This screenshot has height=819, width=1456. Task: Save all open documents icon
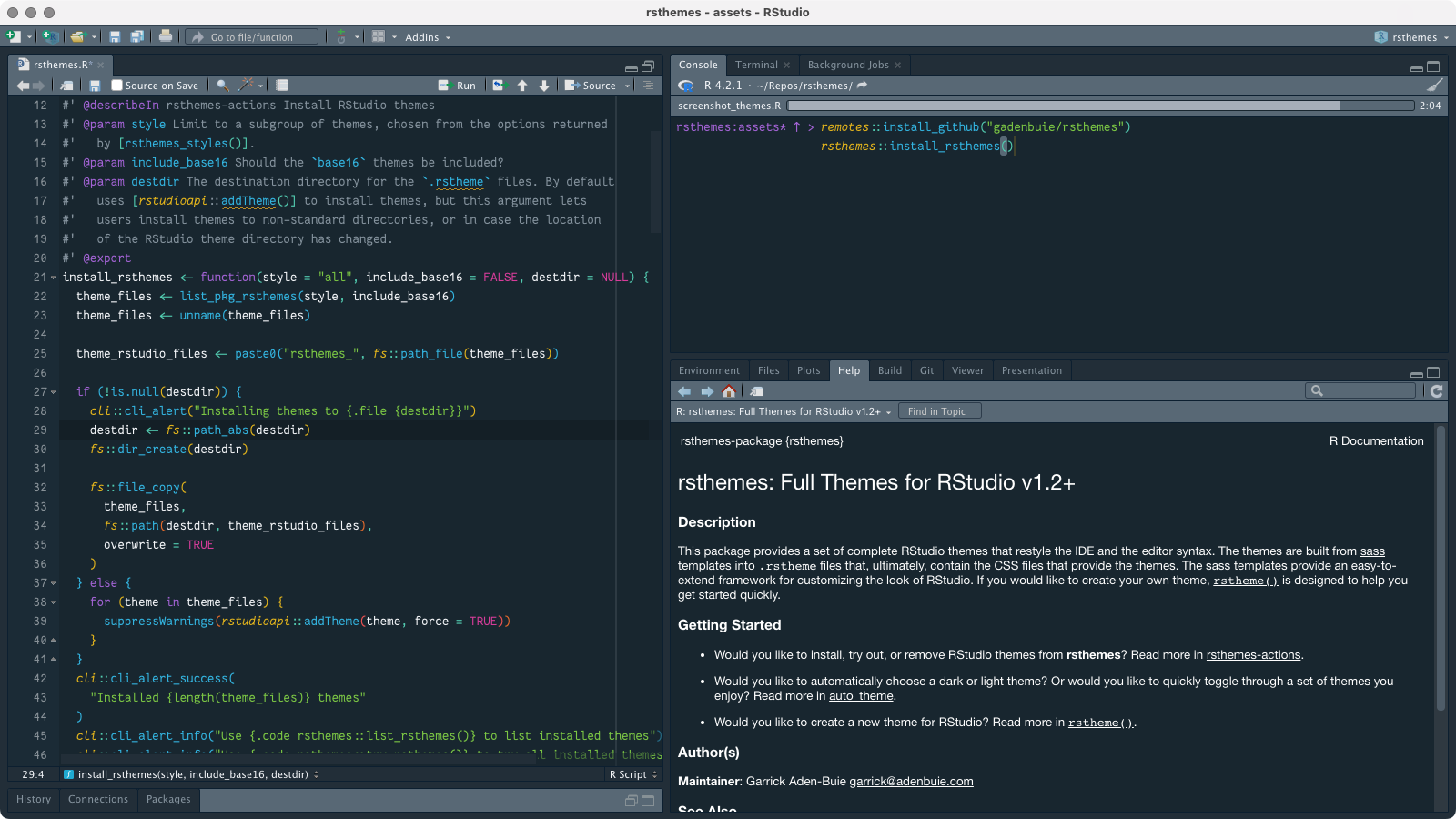click(137, 36)
